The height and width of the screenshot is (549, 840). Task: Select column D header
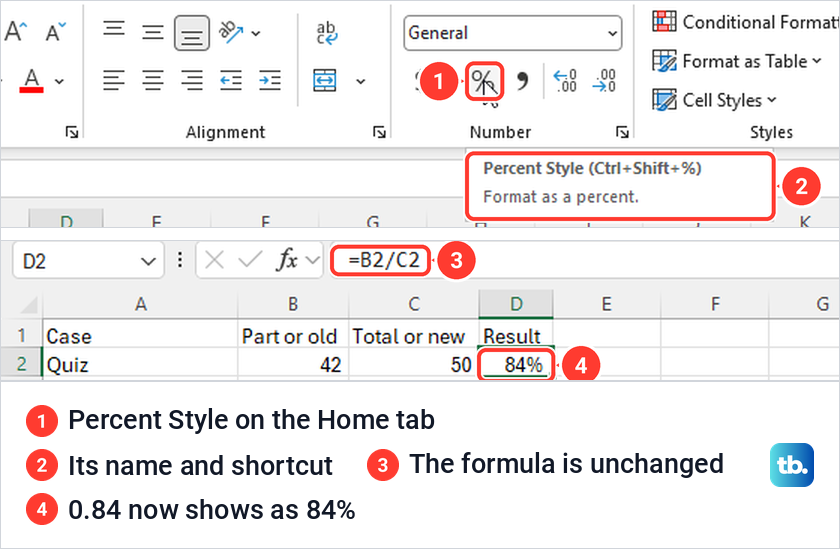pyautogui.click(x=516, y=304)
